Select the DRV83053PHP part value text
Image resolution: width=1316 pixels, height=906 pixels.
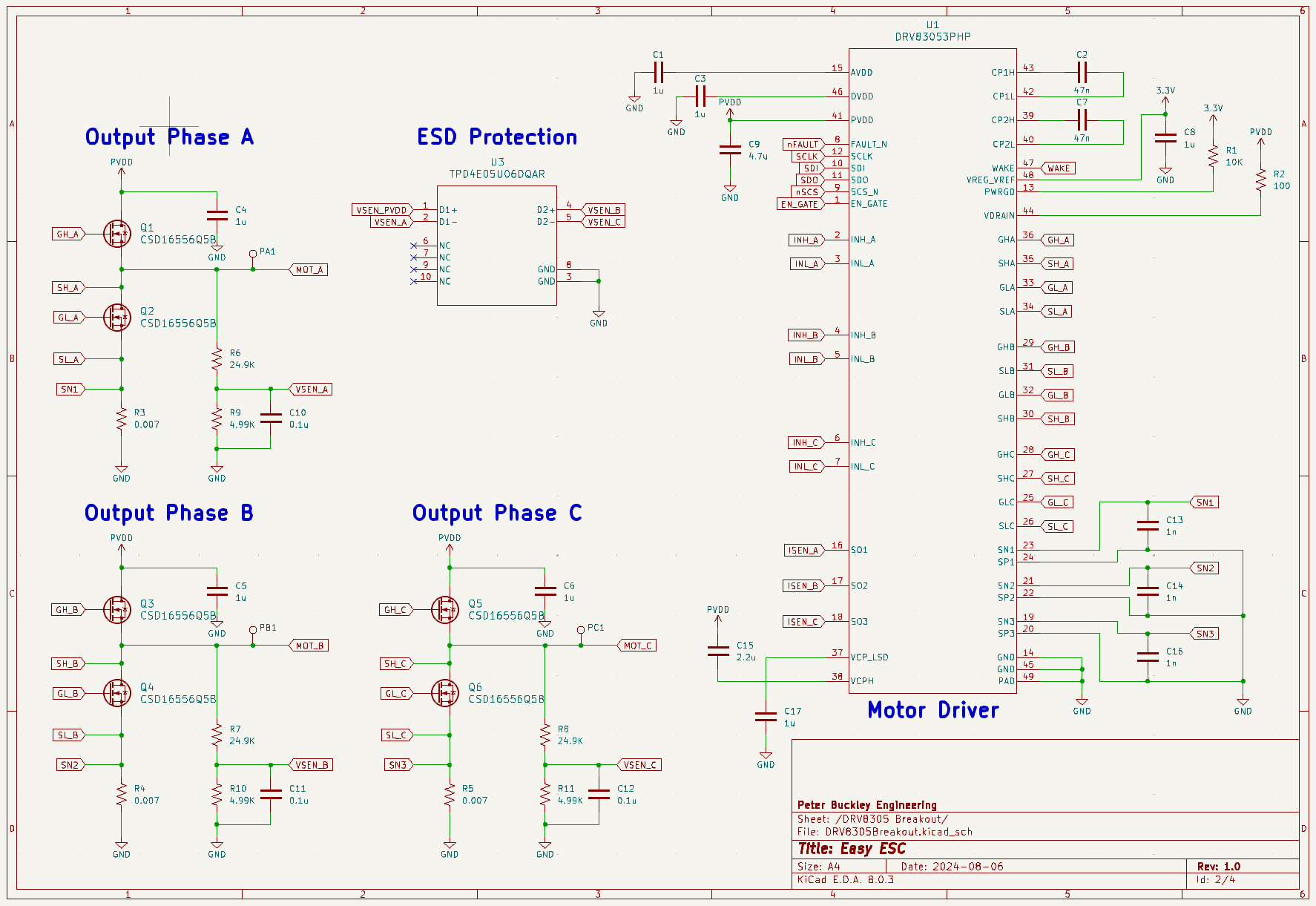pos(932,37)
